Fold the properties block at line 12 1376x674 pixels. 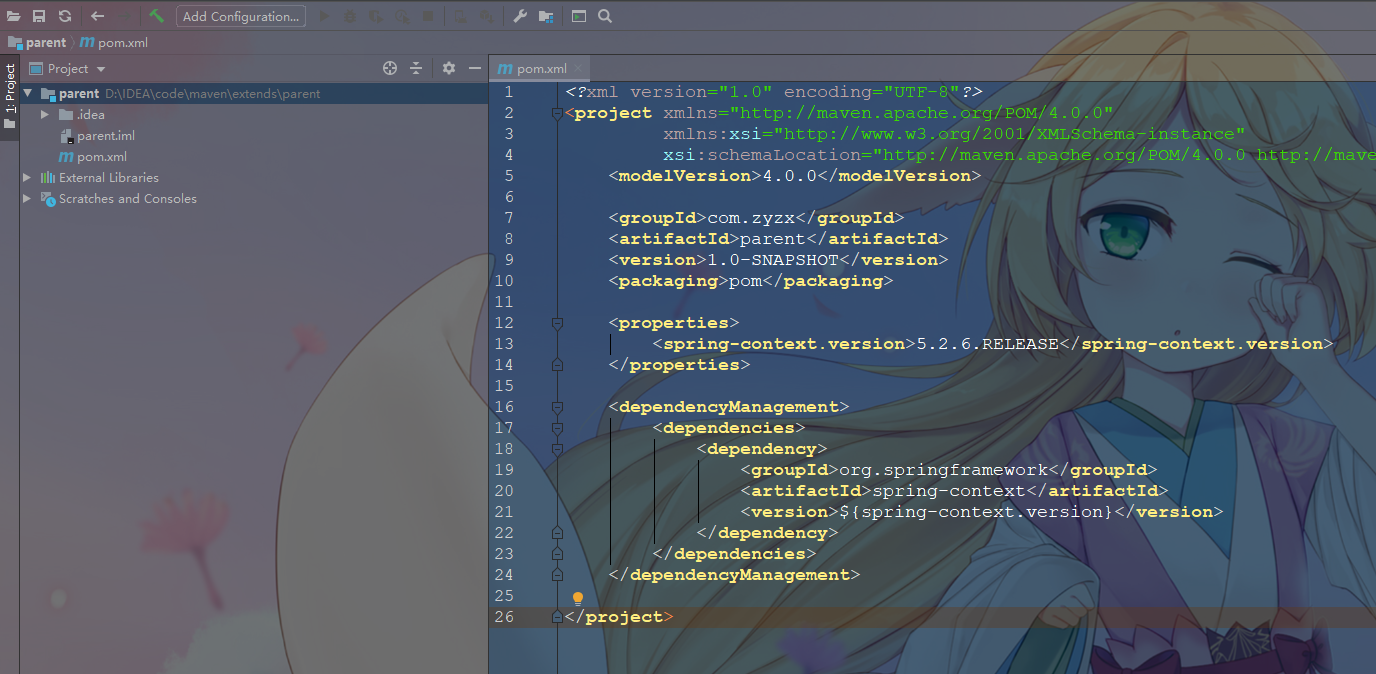pos(557,324)
